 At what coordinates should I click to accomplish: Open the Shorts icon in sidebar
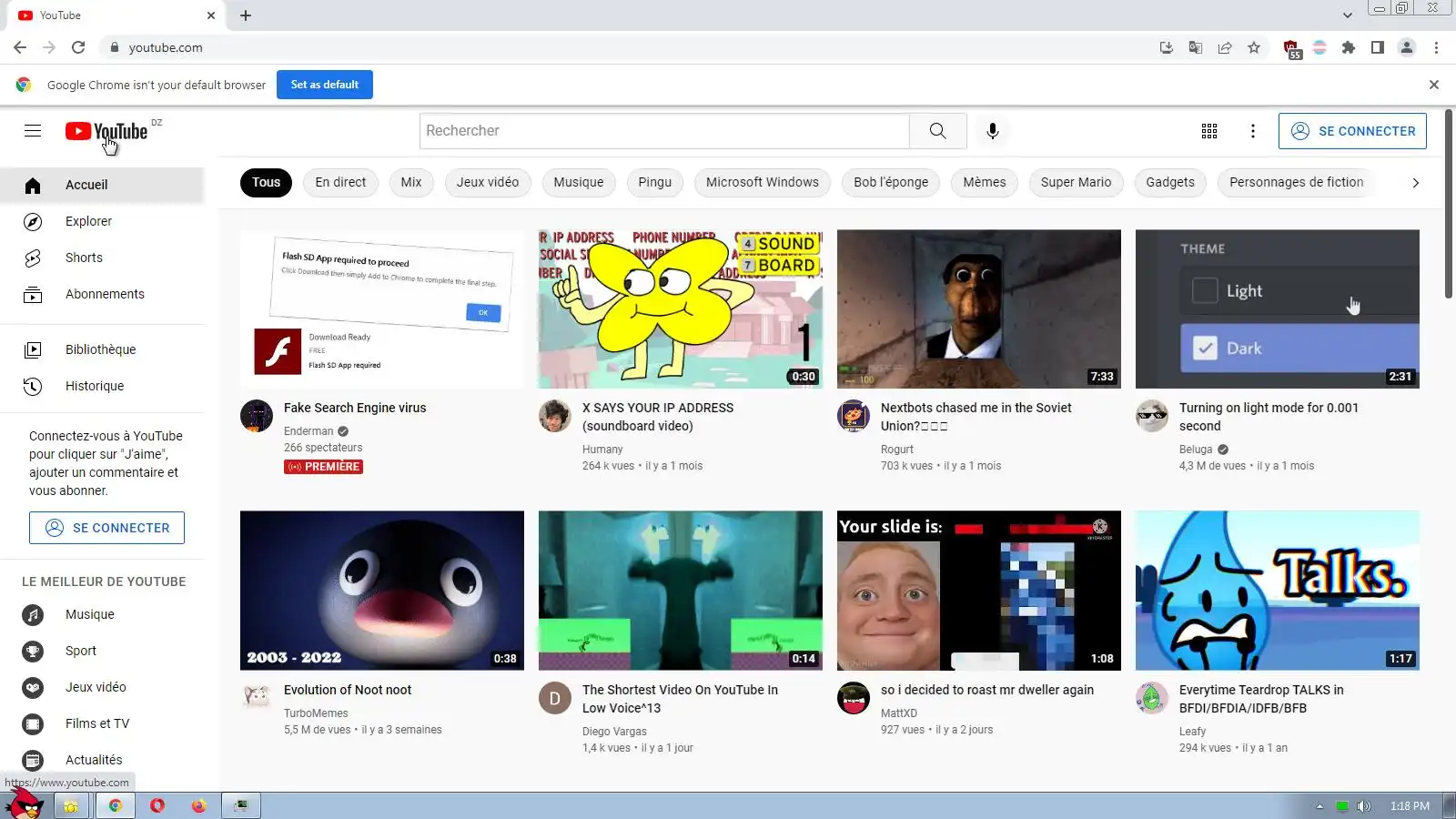coord(33,258)
